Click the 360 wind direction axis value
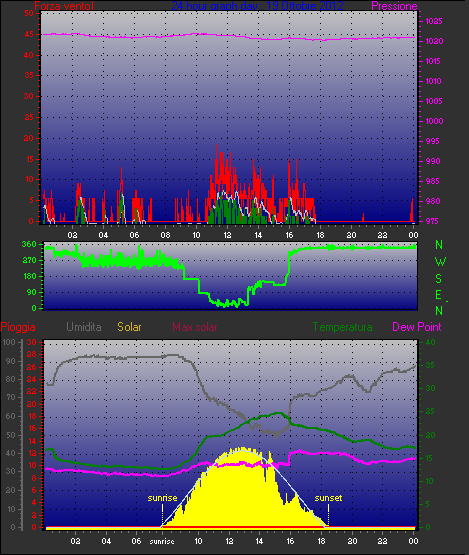Screen dimensions: 469x555 (29, 244)
